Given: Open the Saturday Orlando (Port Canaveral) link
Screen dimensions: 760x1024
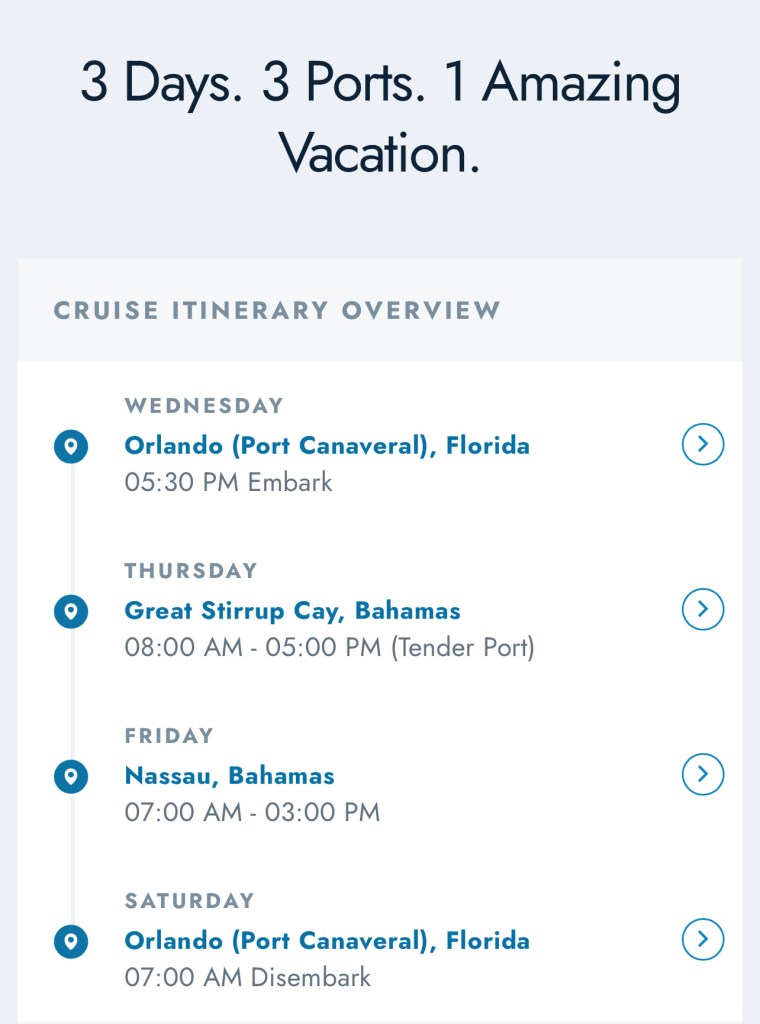Looking at the screenshot, I should [327, 941].
